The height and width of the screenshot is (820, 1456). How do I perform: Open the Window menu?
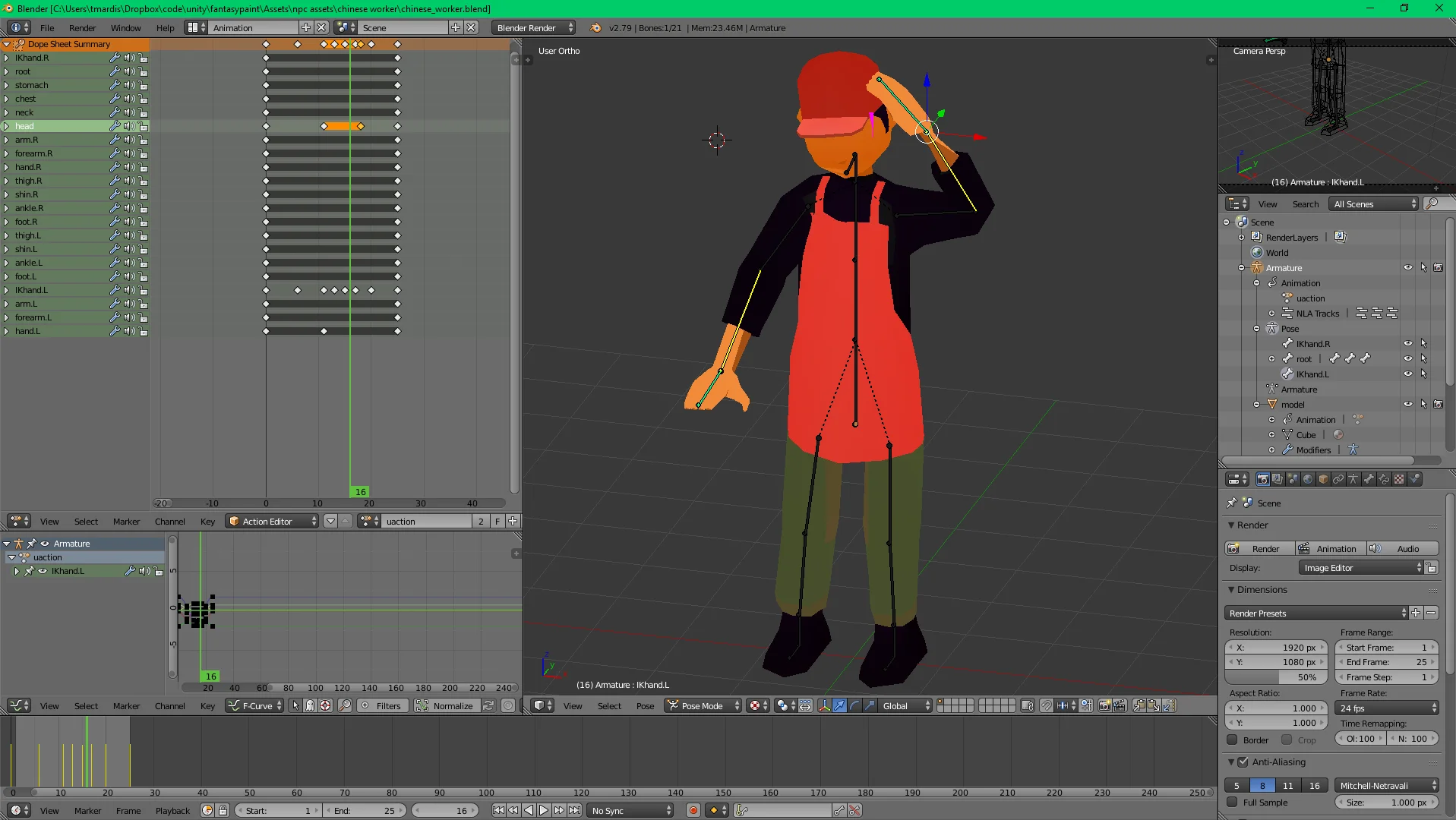(125, 27)
